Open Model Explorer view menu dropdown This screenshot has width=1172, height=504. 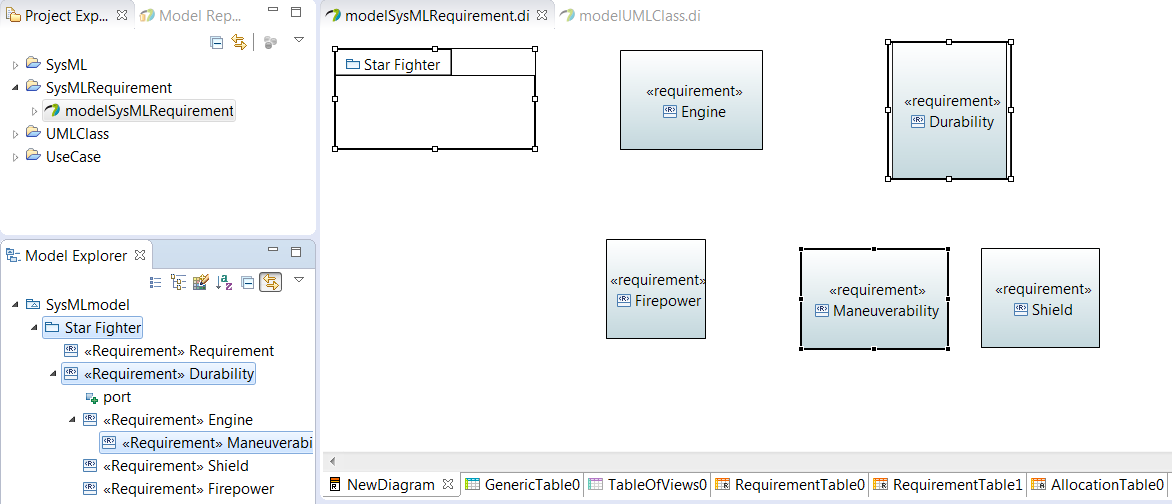coord(299,280)
